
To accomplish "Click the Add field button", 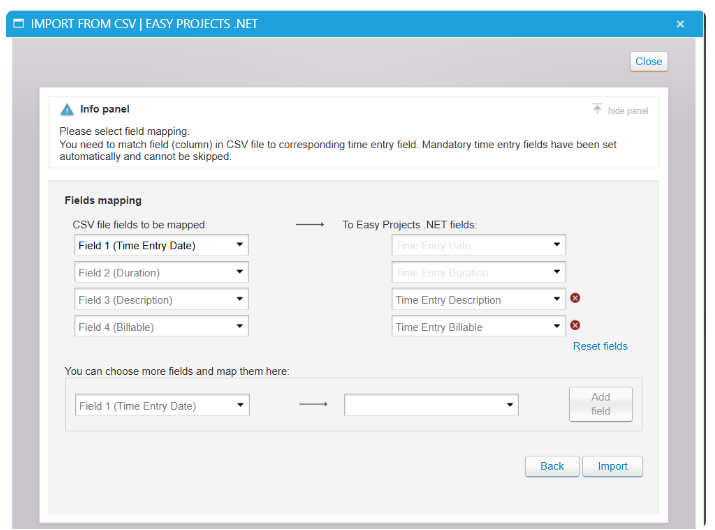I will (601, 404).
